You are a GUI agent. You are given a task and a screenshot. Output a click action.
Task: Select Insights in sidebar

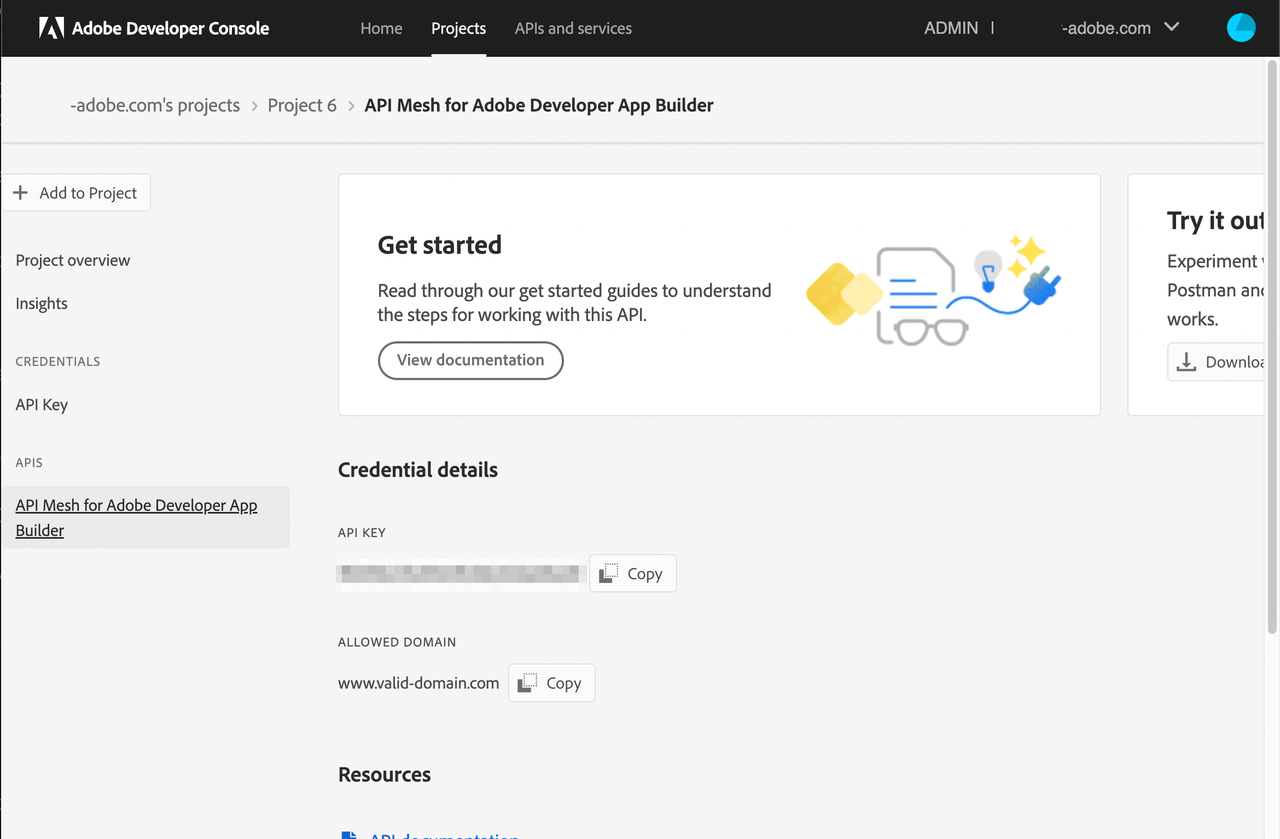[42, 303]
